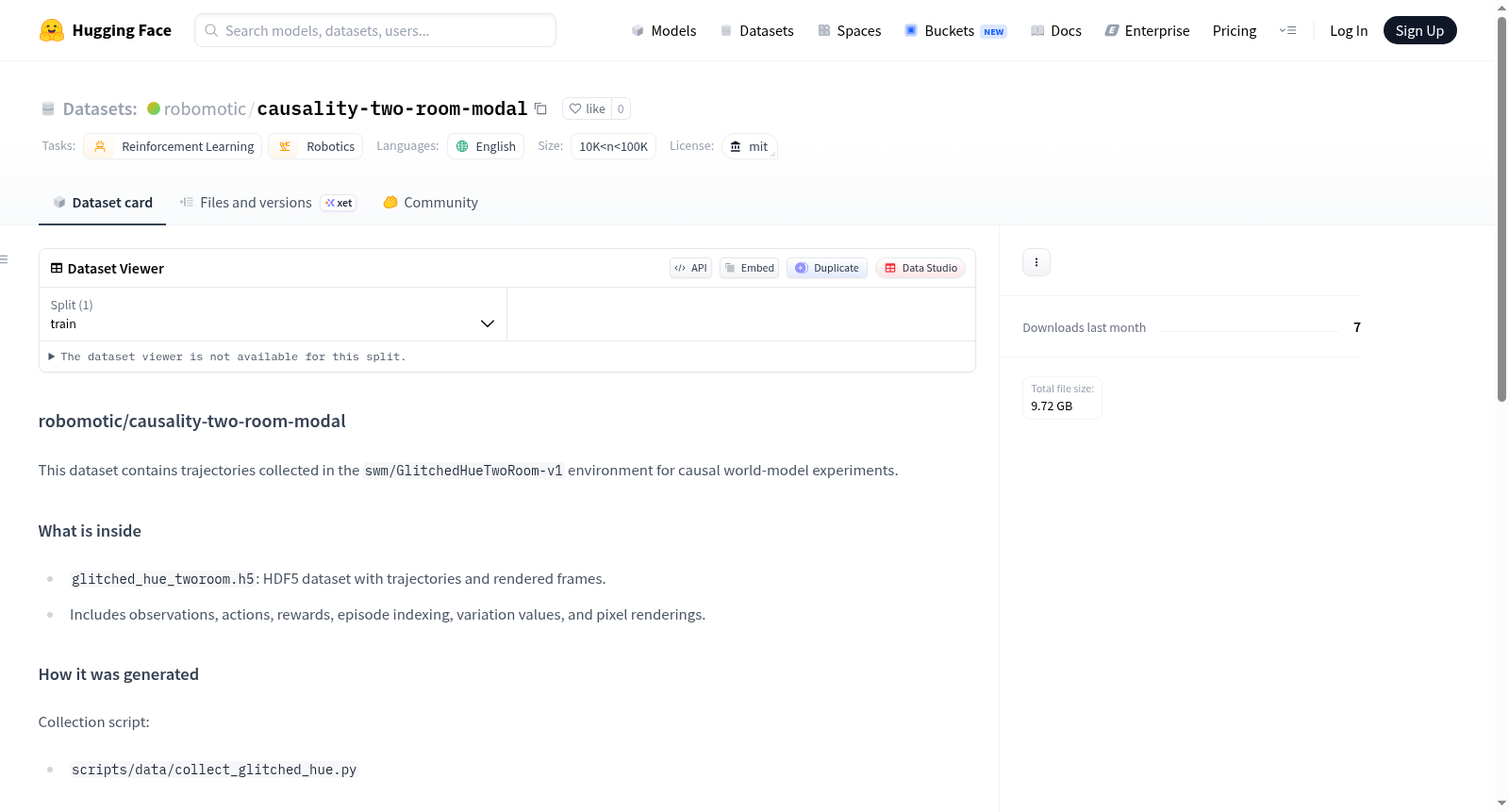
Task: Click the 'How it was generated' heading
Action: tap(119, 674)
